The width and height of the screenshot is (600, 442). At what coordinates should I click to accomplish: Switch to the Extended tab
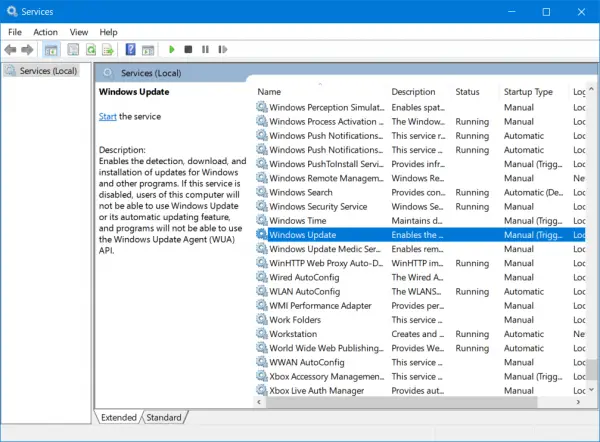(119, 416)
